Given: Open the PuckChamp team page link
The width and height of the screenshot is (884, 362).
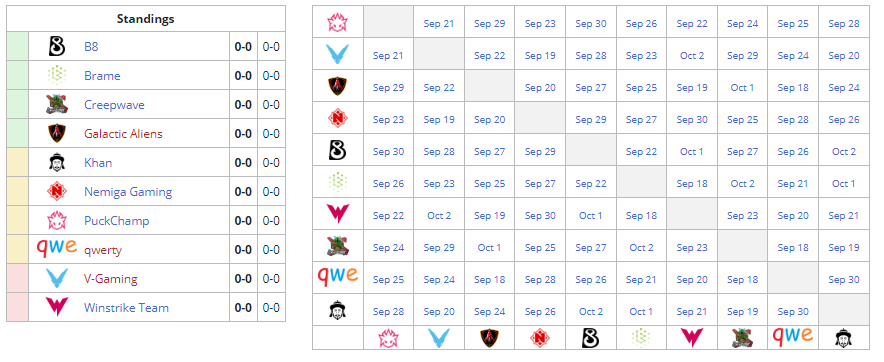Looking at the screenshot, I should 117,220.
